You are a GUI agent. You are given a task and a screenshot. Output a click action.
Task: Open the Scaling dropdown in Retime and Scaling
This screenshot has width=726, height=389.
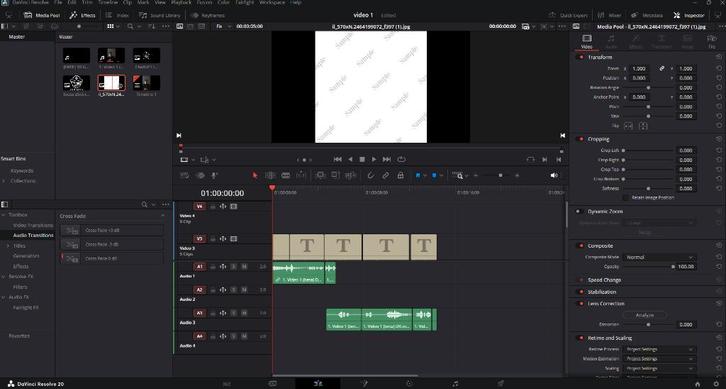coord(659,369)
